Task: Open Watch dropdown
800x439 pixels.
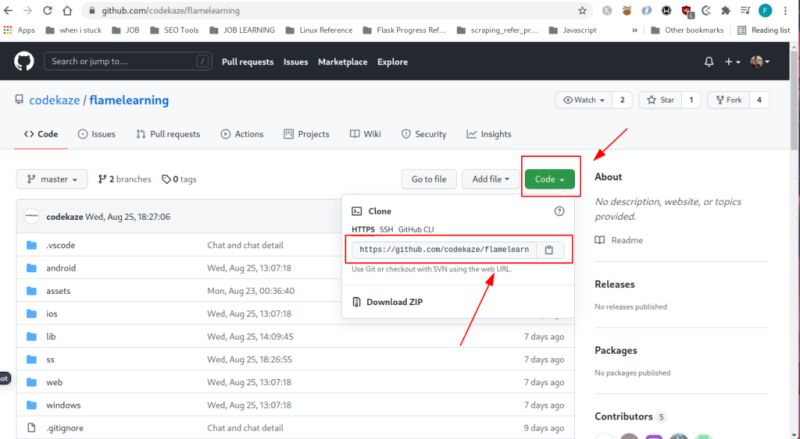Action: tap(583, 100)
